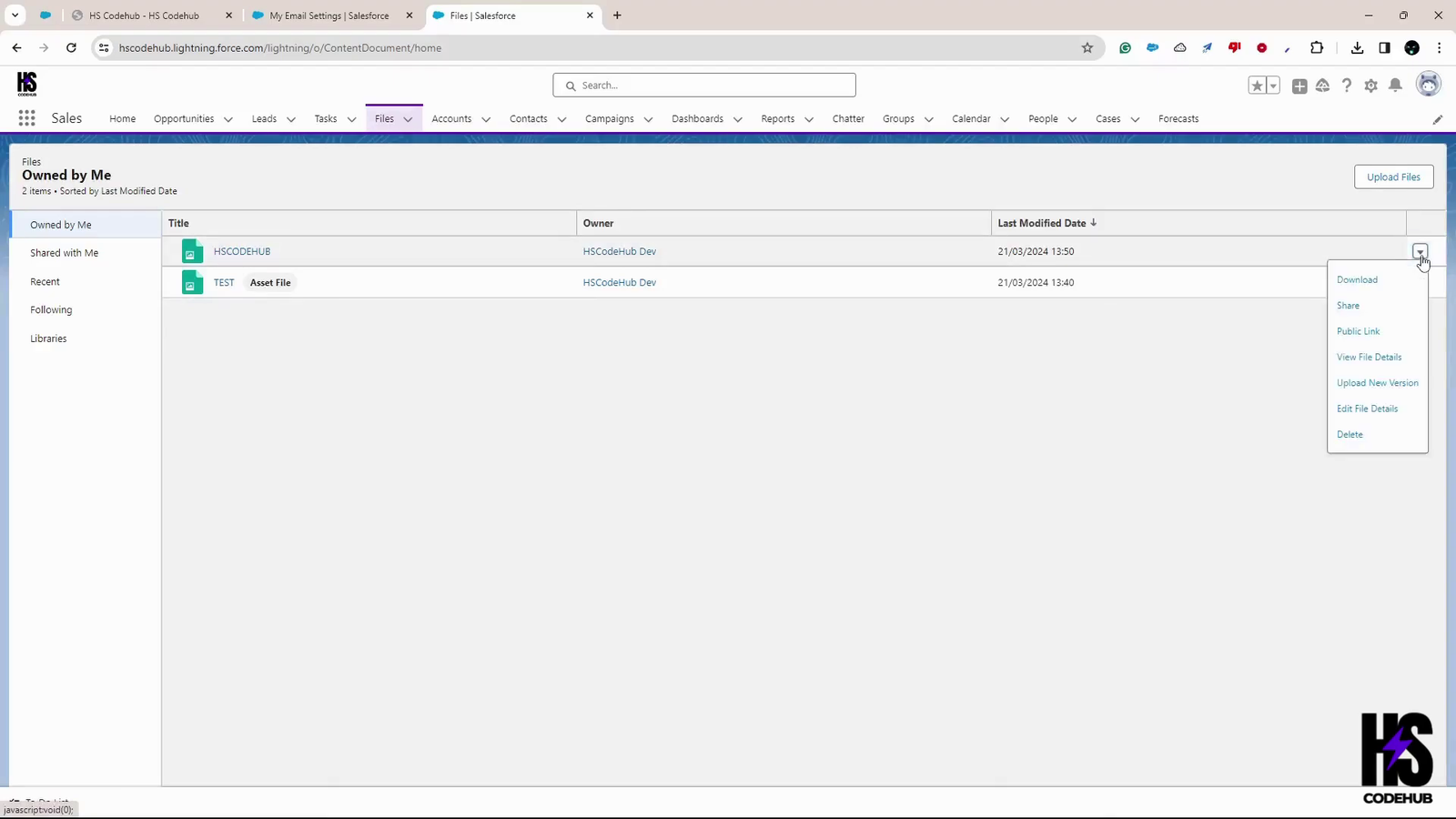
Task: Click the Upload Files button
Action: pos(1393,177)
